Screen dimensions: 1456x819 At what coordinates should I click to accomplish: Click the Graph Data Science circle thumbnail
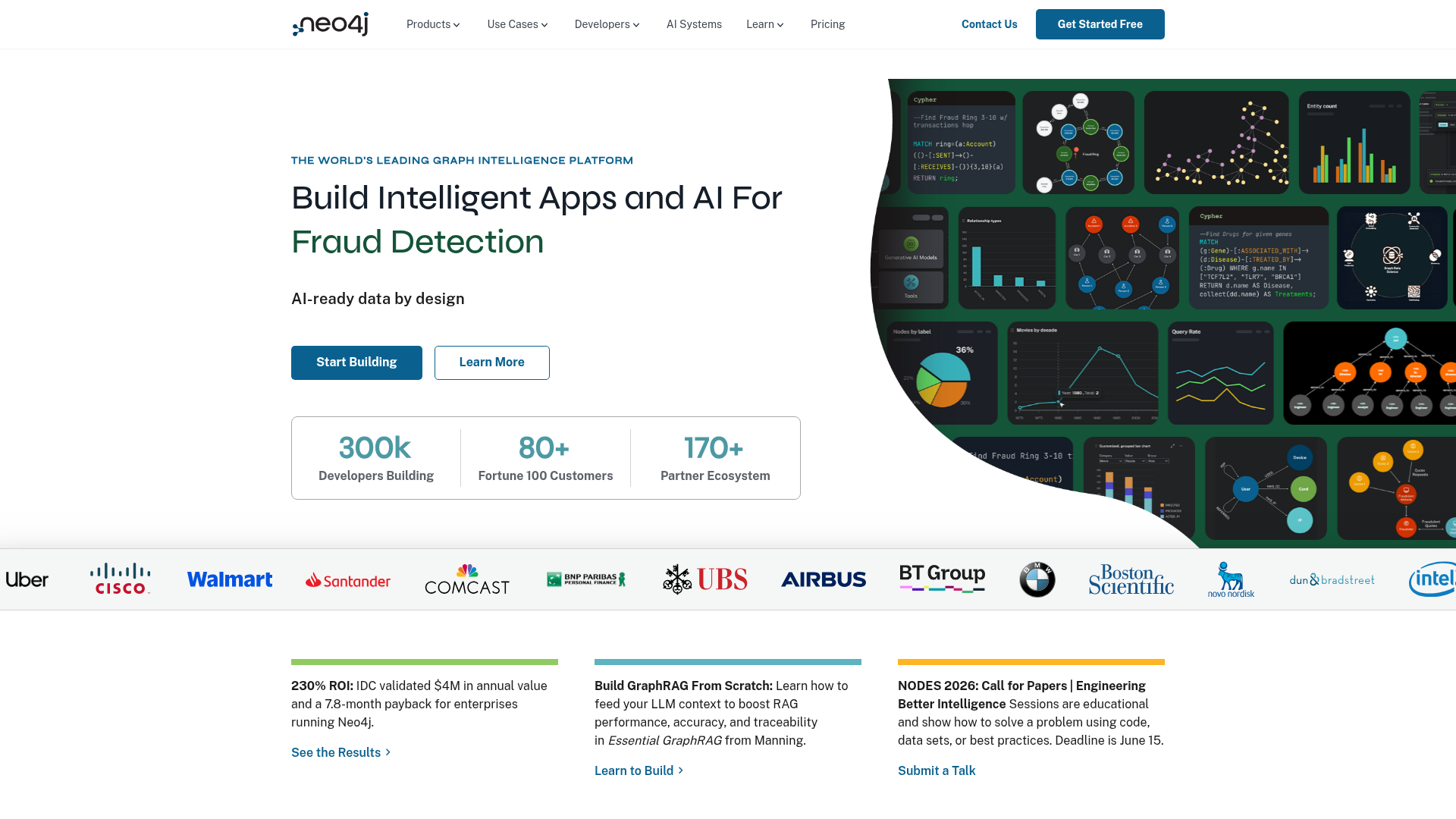click(x=1392, y=258)
